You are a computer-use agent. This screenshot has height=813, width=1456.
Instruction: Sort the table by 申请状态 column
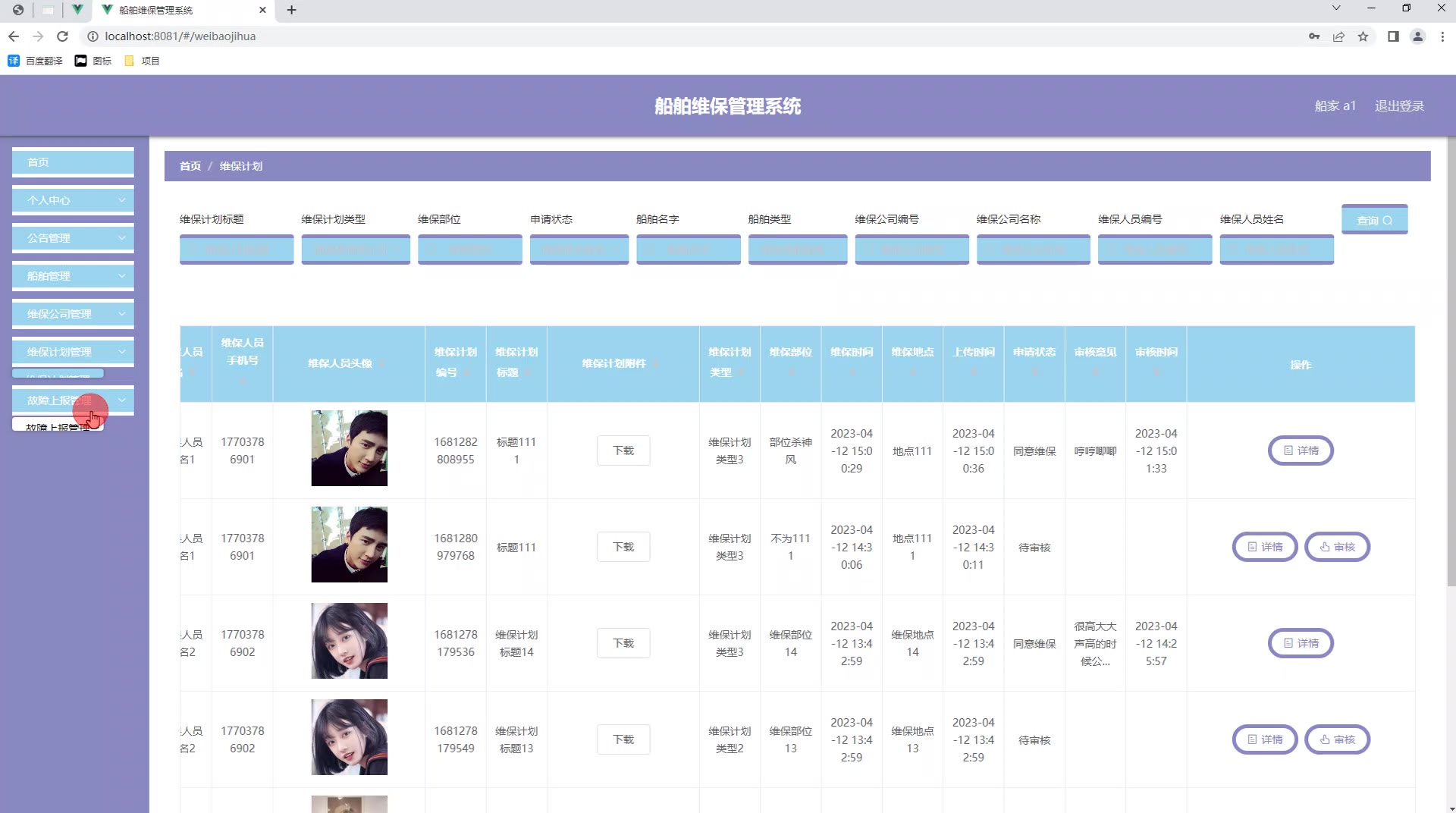tap(1034, 372)
